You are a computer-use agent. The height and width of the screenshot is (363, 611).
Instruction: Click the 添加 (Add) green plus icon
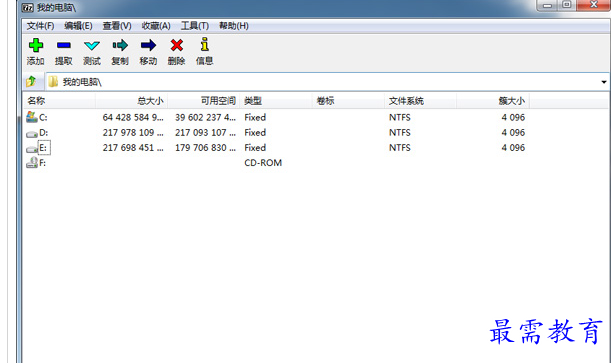point(35,45)
